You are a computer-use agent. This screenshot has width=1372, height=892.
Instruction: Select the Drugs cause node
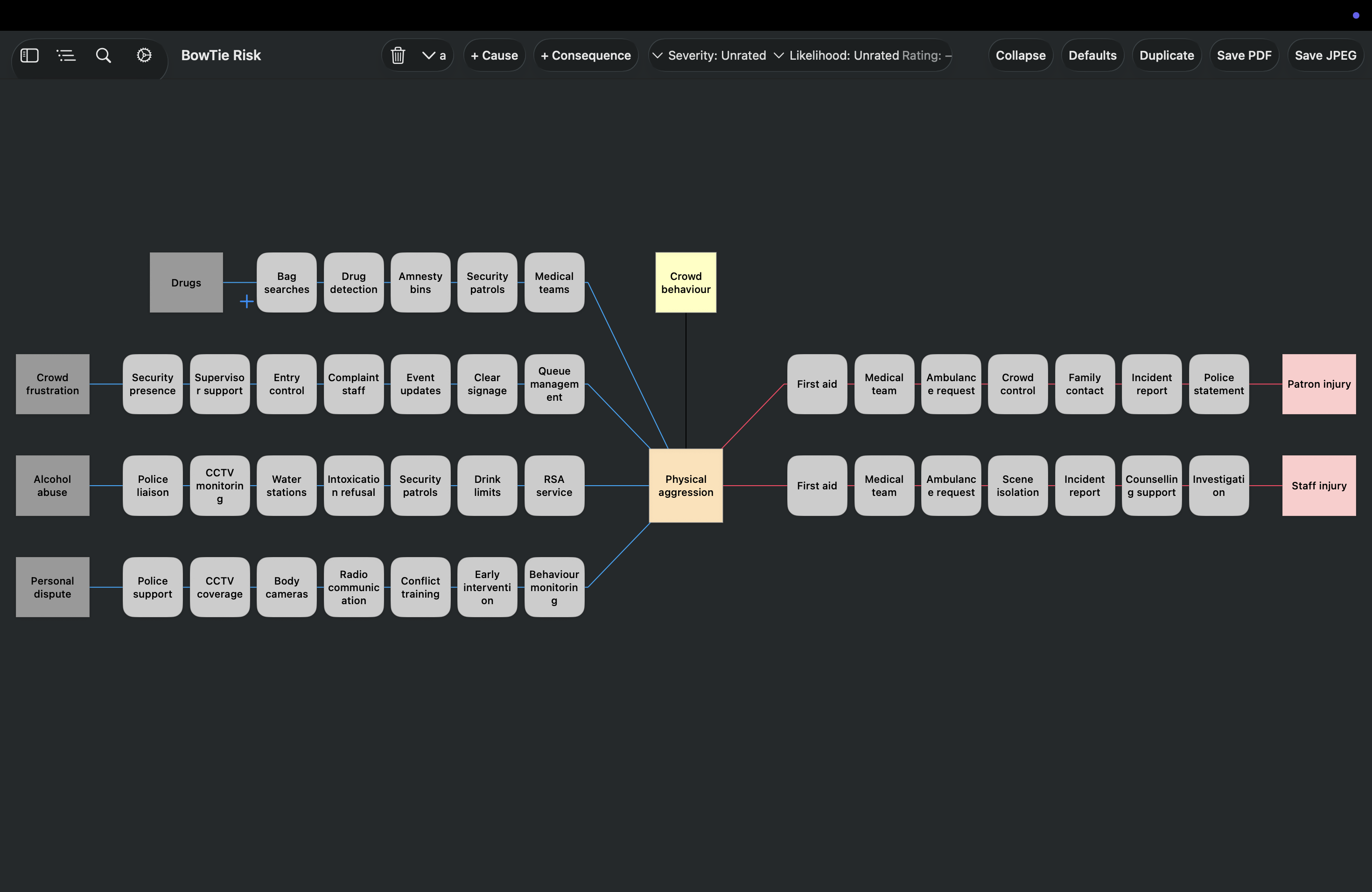[x=186, y=282]
